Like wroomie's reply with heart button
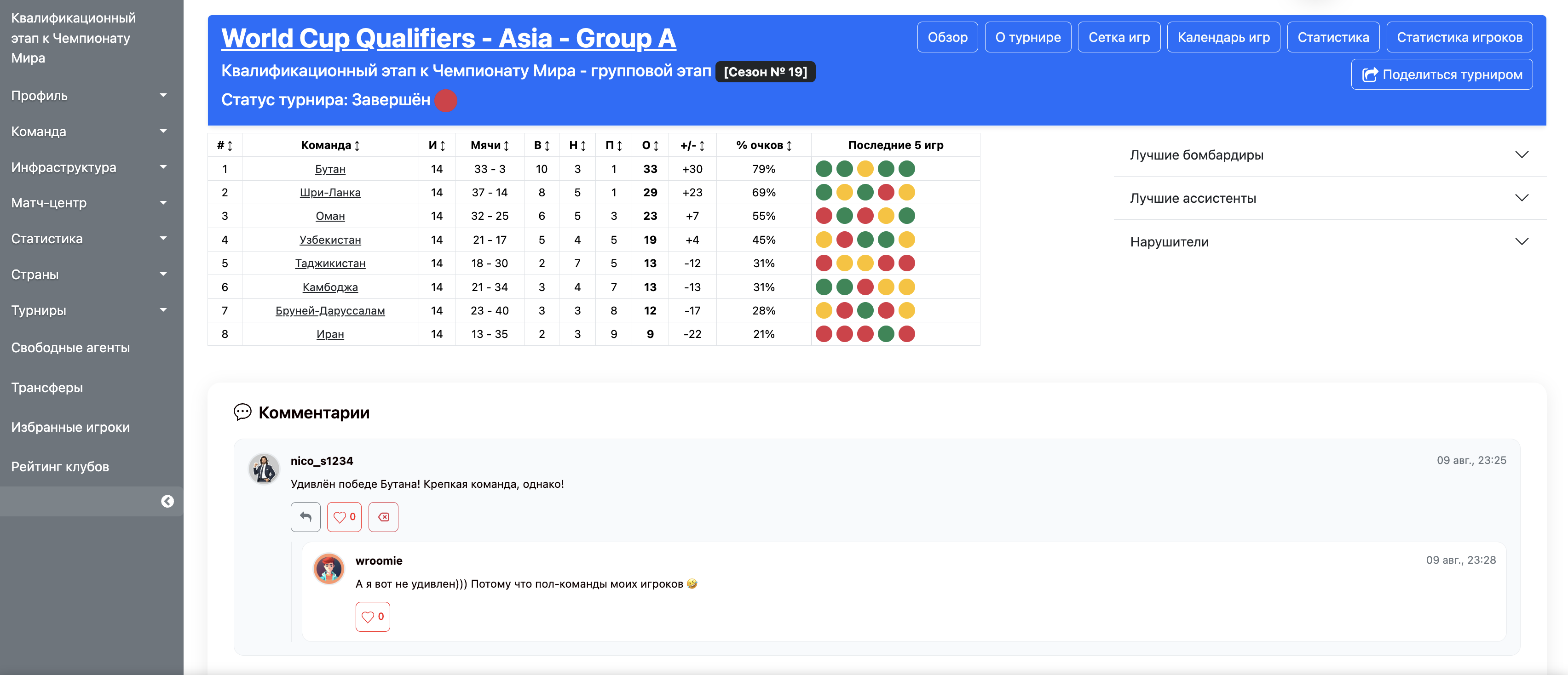1568x675 pixels. click(373, 617)
